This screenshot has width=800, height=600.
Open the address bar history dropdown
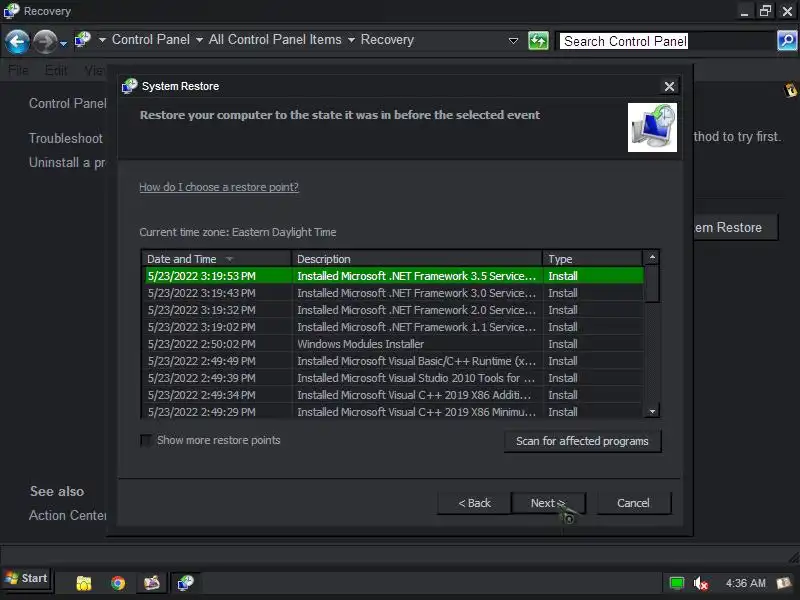pyautogui.click(x=513, y=40)
